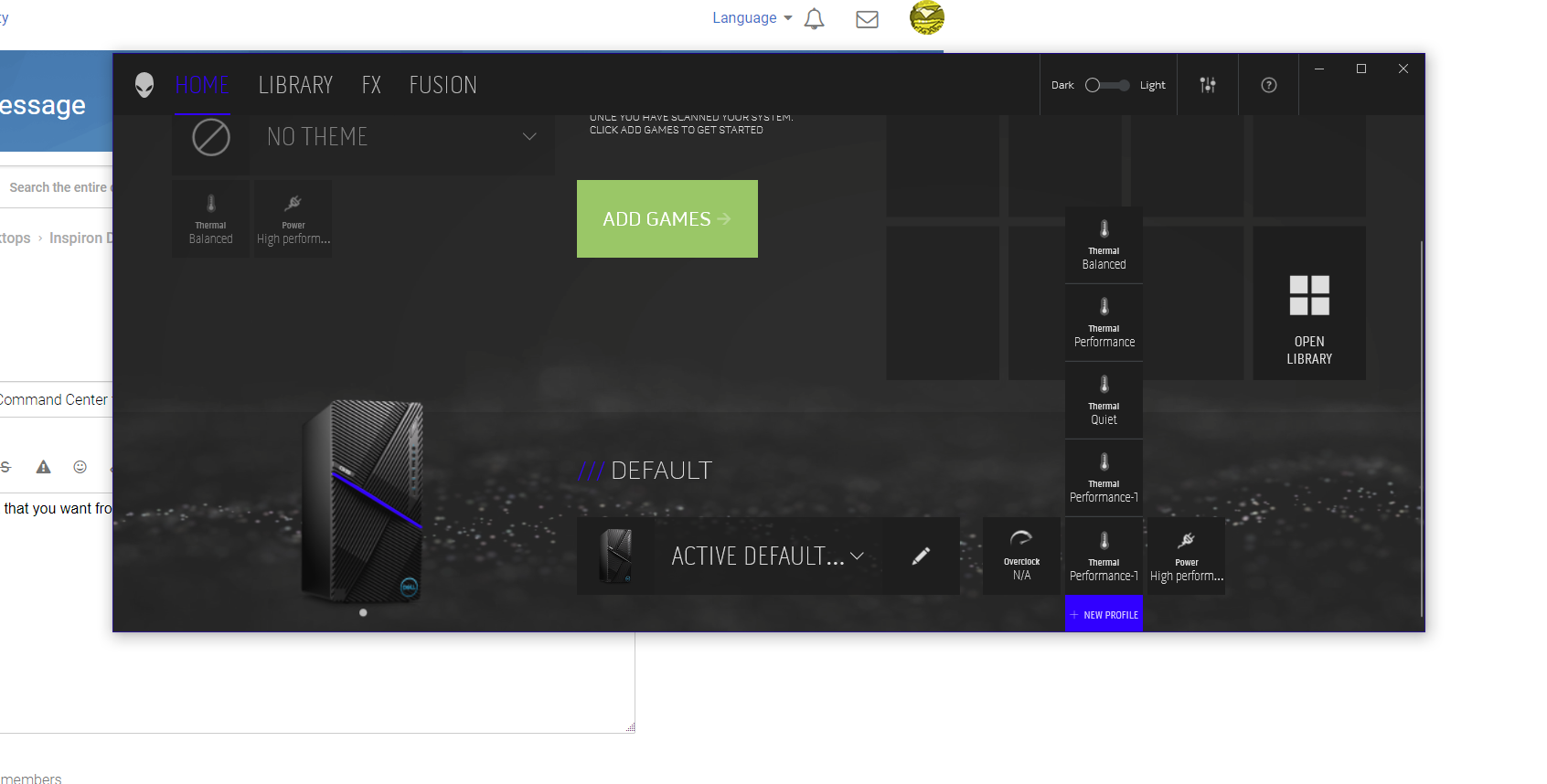Click the notification bell icon in the browser

coord(814,18)
